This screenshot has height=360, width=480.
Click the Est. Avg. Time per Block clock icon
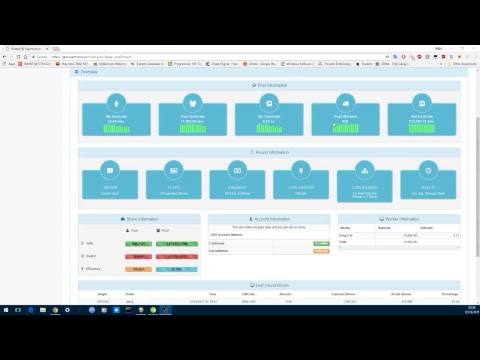[x=428, y=170]
